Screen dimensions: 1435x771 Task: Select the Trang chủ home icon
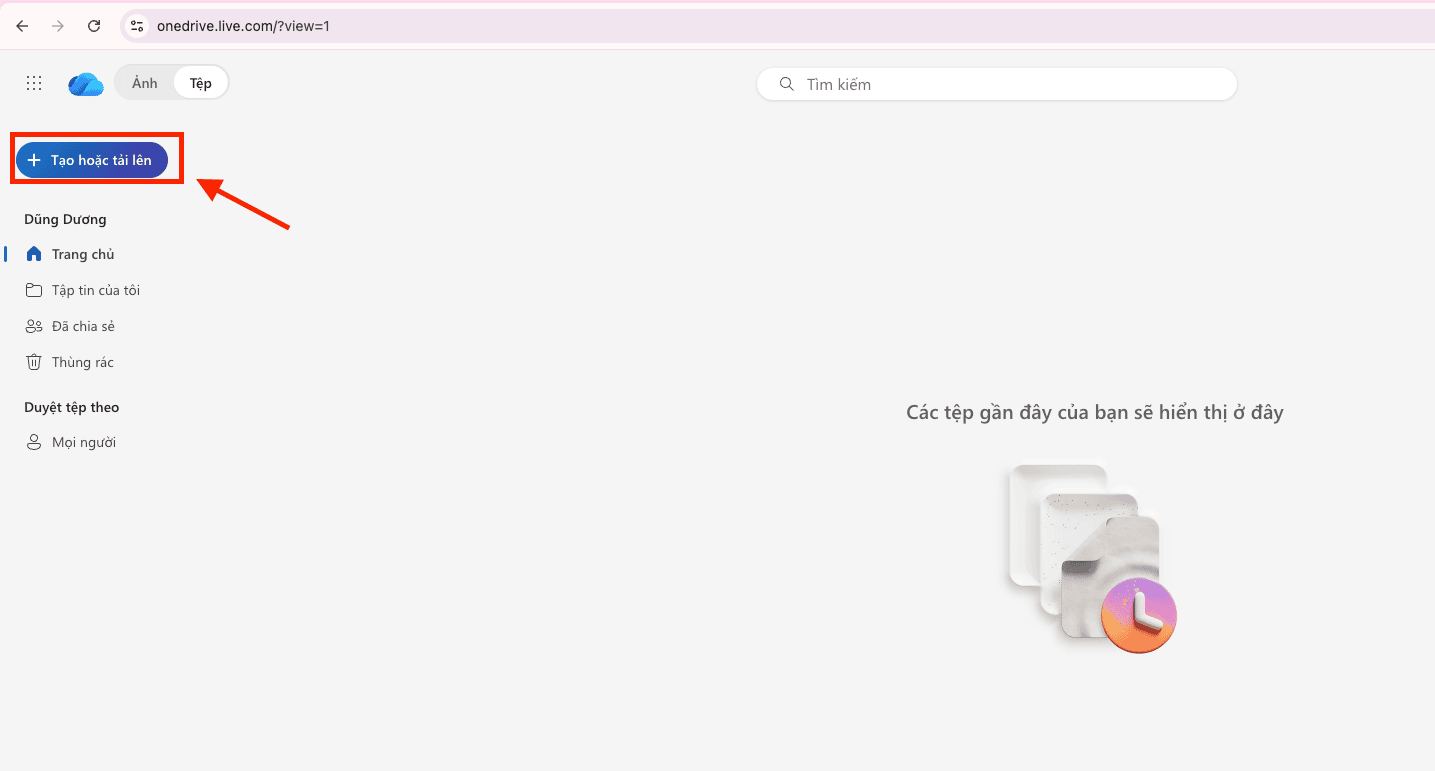point(35,253)
